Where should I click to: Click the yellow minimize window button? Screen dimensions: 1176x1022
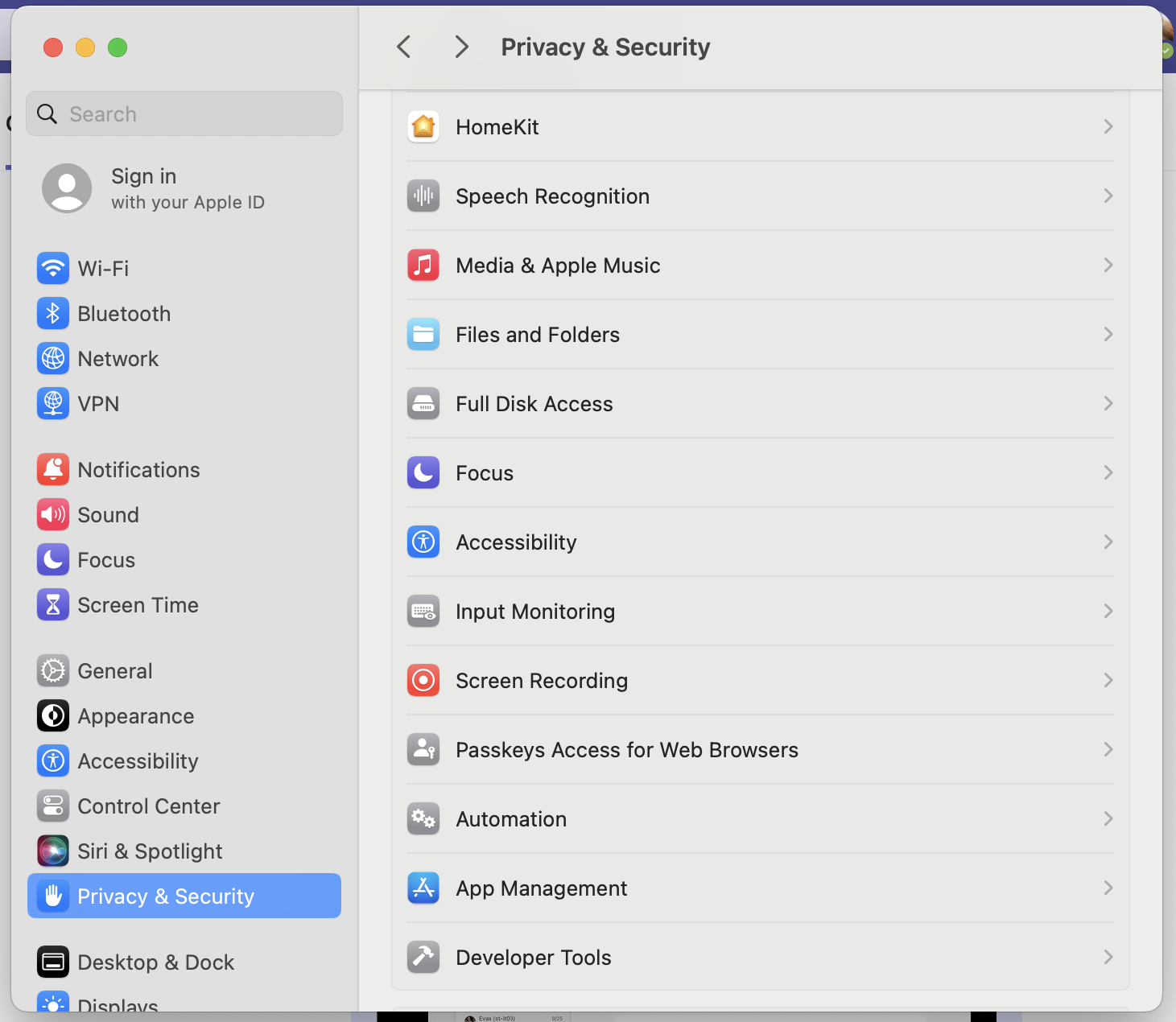pyautogui.click(x=85, y=47)
